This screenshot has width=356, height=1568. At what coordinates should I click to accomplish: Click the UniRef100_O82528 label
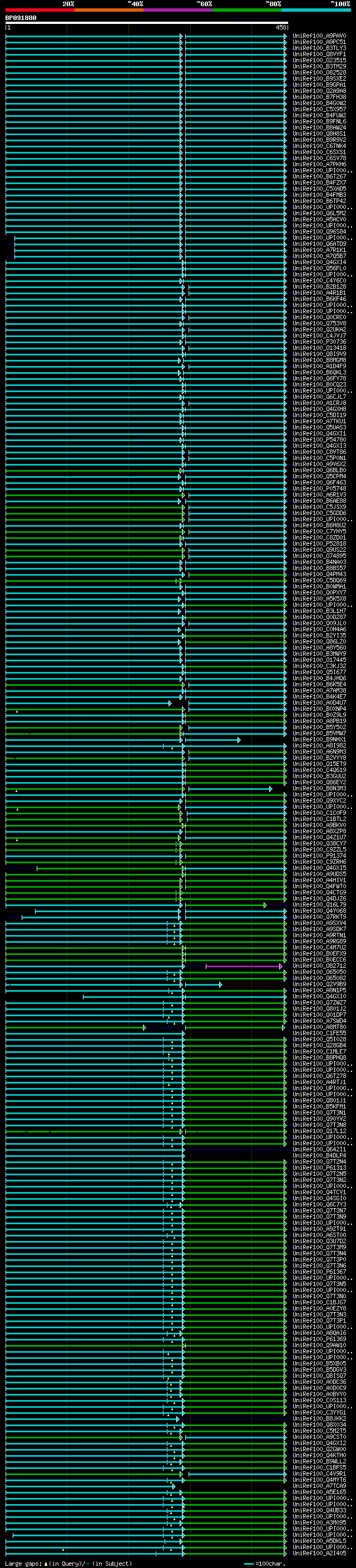(x=319, y=72)
